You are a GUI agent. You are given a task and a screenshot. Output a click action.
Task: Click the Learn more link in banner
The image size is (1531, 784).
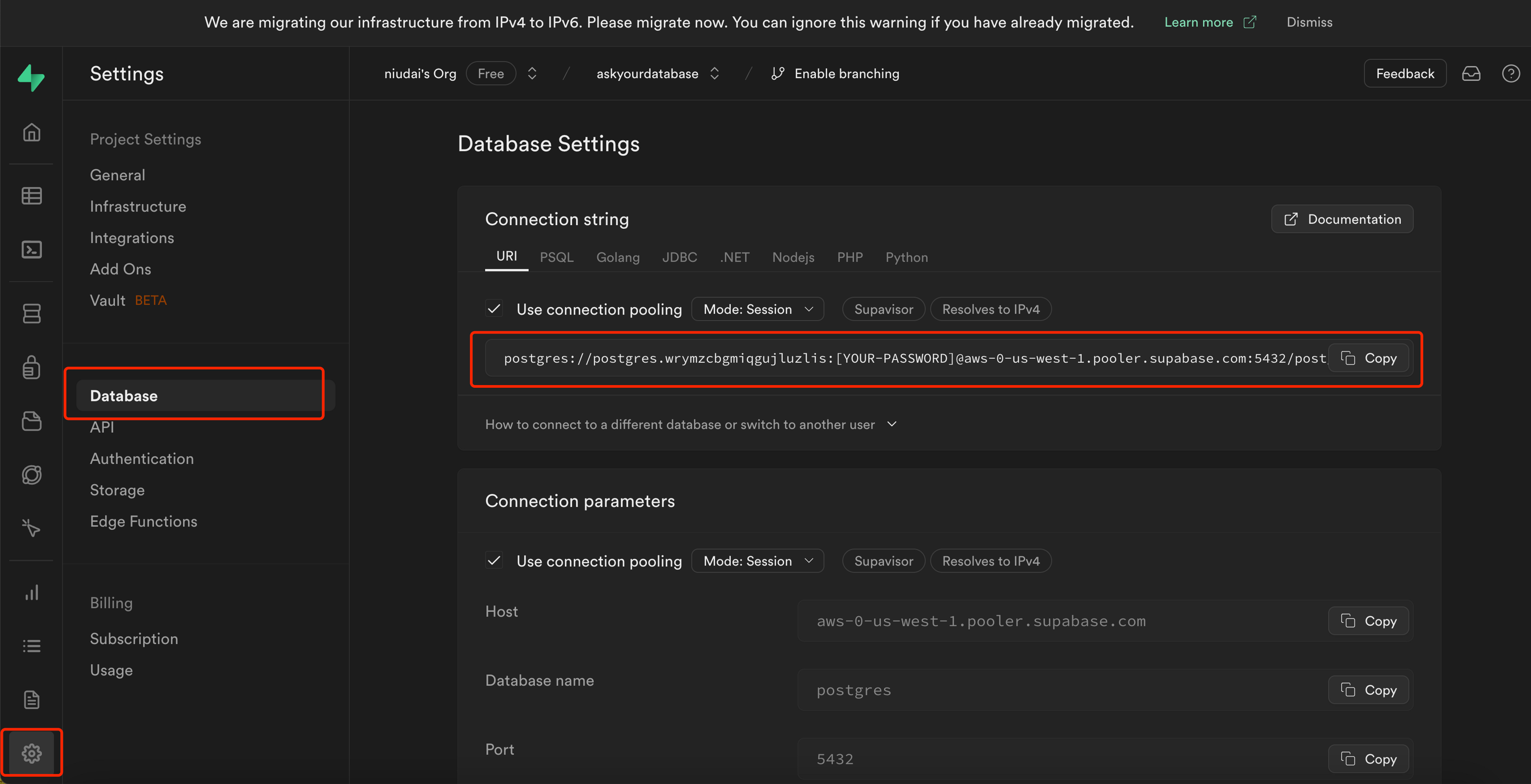tap(1199, 23)
